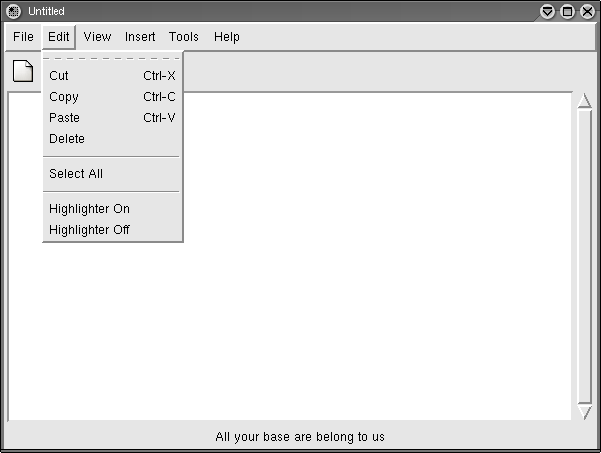
Task: Choose Select All menu entry
Action: 111,174
